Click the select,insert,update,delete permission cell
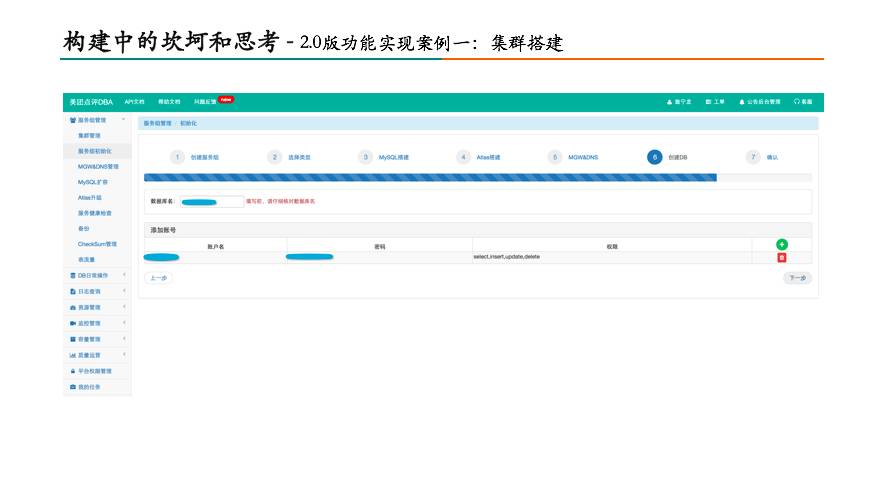Screen dimensions: 889x496 (x=612, y=257)
